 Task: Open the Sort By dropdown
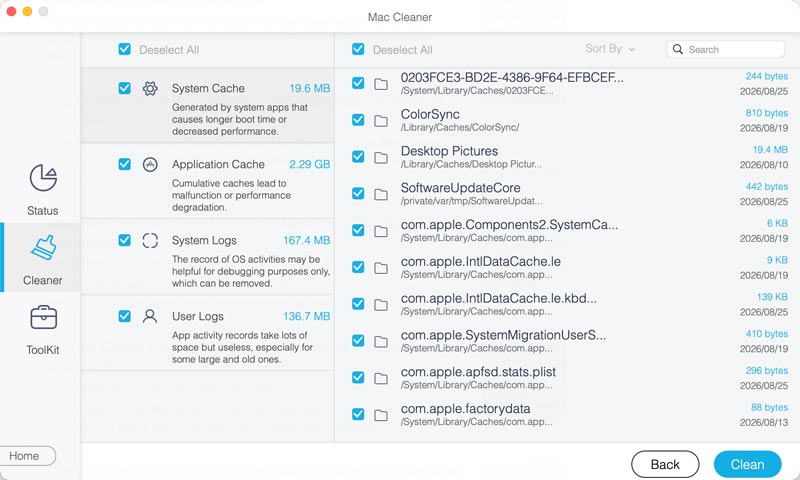(x=610, y=49)
